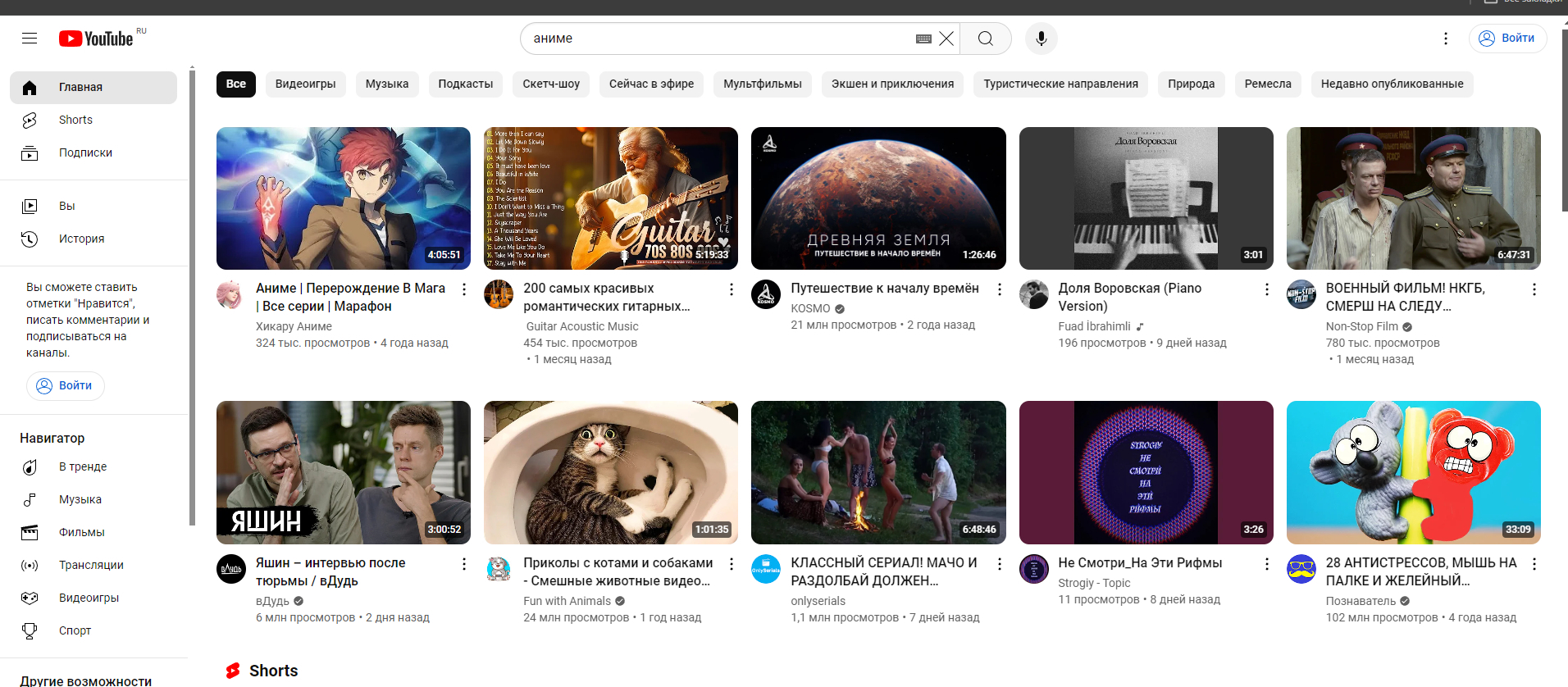
Task: Open the on-screen keyboard icon
Action: coord(923,39)
